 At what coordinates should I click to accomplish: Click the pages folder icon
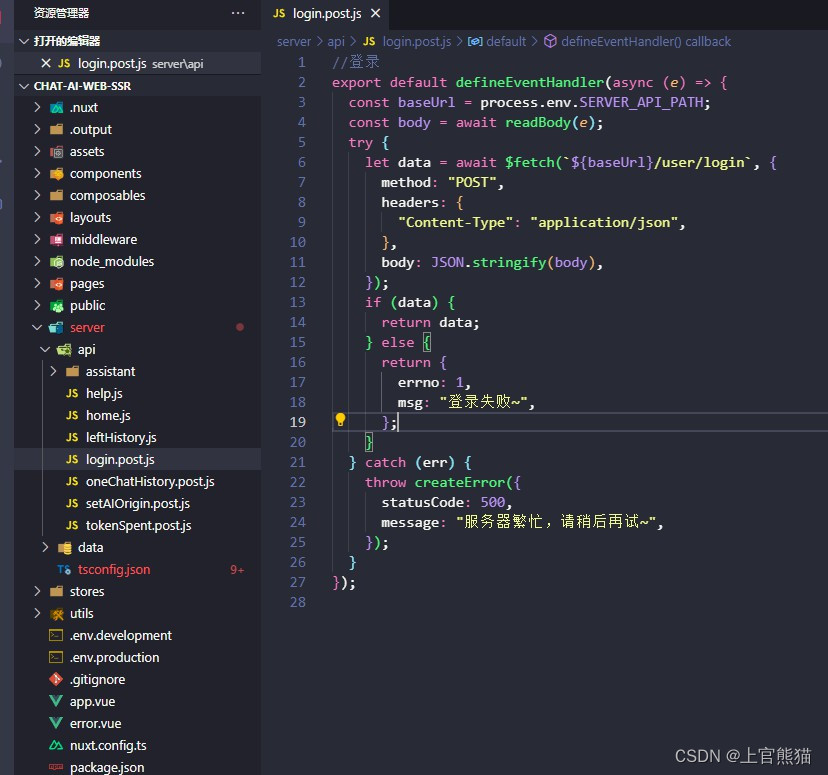[57, 284]
